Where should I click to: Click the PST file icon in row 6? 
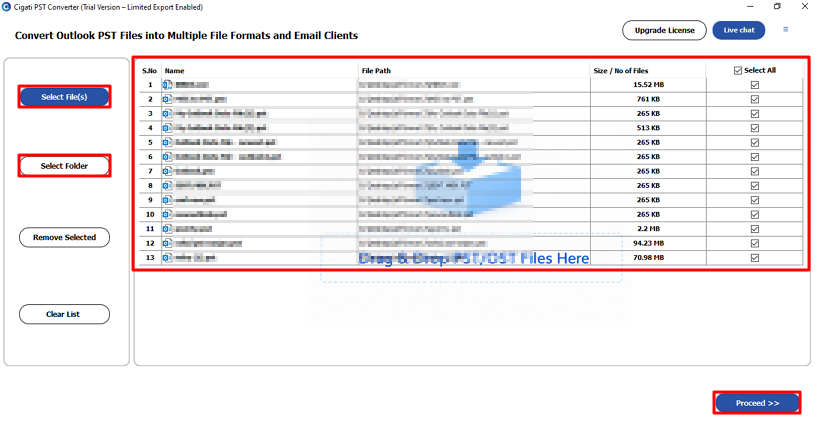[167, 157]
